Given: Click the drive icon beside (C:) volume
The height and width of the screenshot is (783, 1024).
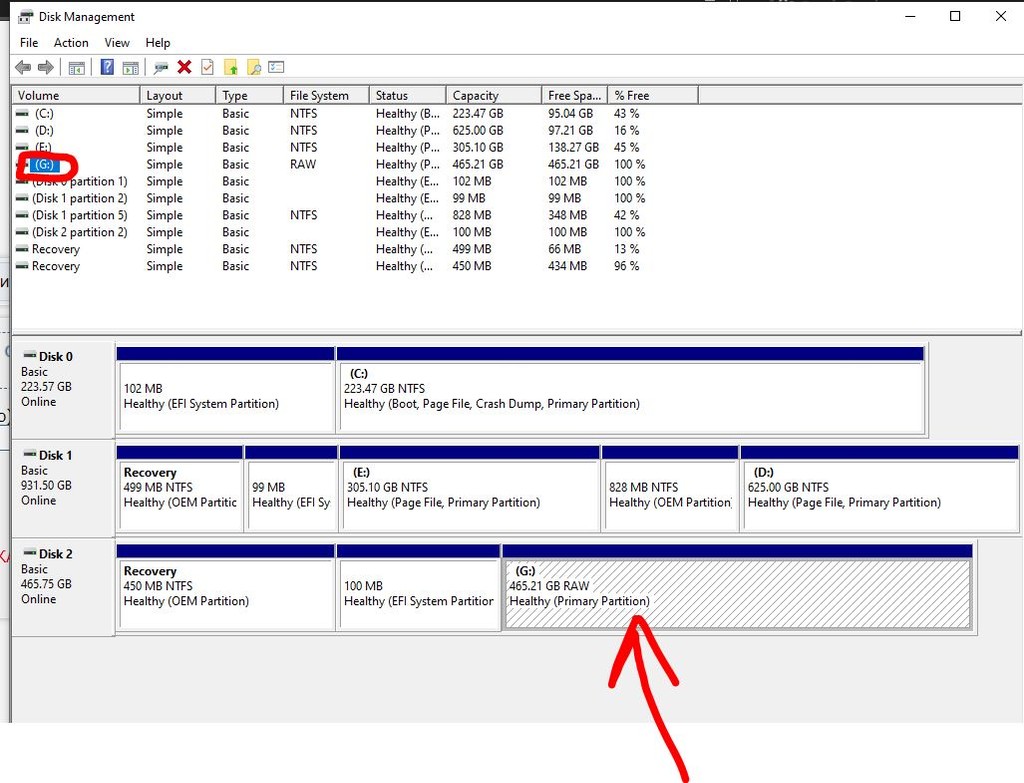Looking at the screenshot, I should (22, 114).
